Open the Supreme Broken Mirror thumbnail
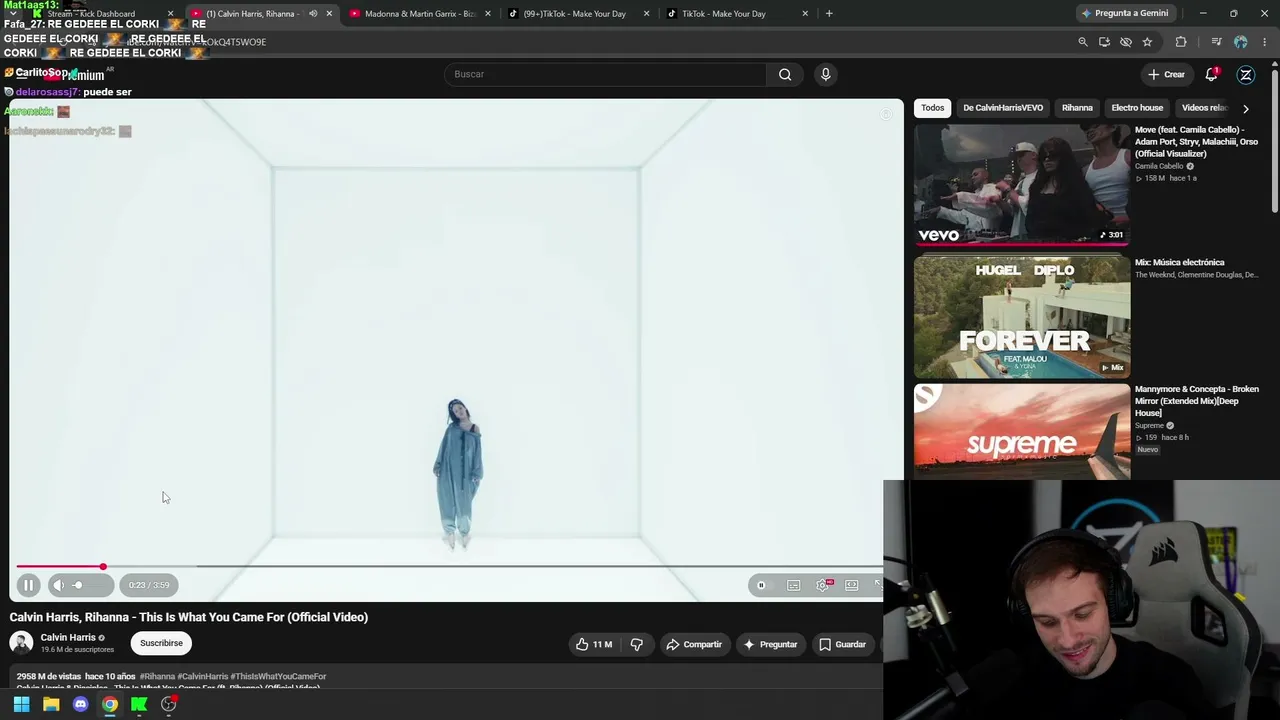The height and width of the screenshot is (720, 1280). click(1022, 432)
